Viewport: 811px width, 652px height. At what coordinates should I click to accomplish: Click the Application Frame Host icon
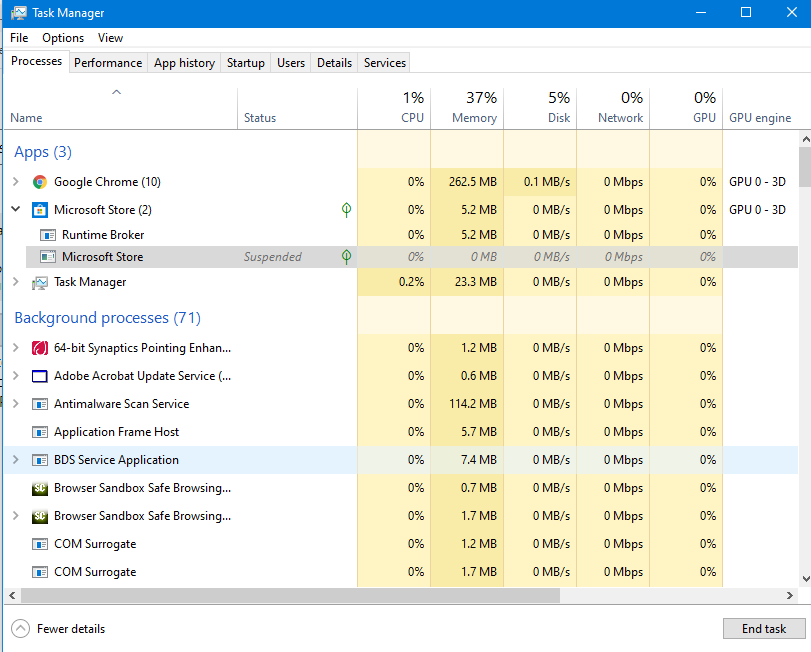pyautogui.click(x=40, y=432)
